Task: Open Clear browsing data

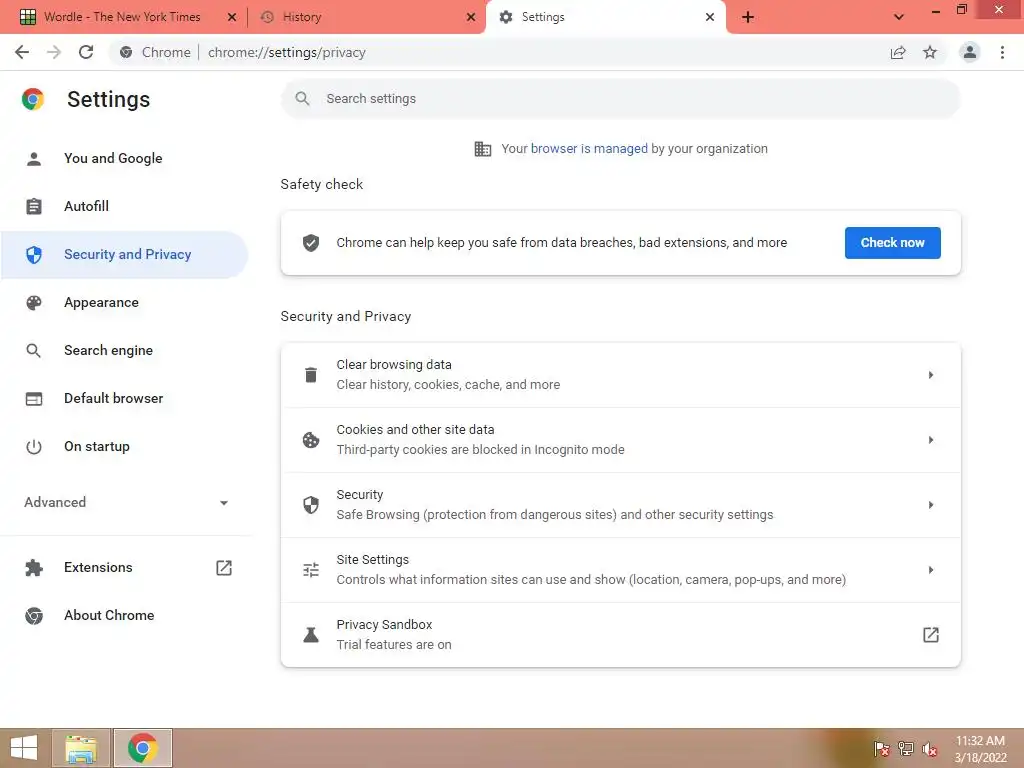Action: pos(620,375)
